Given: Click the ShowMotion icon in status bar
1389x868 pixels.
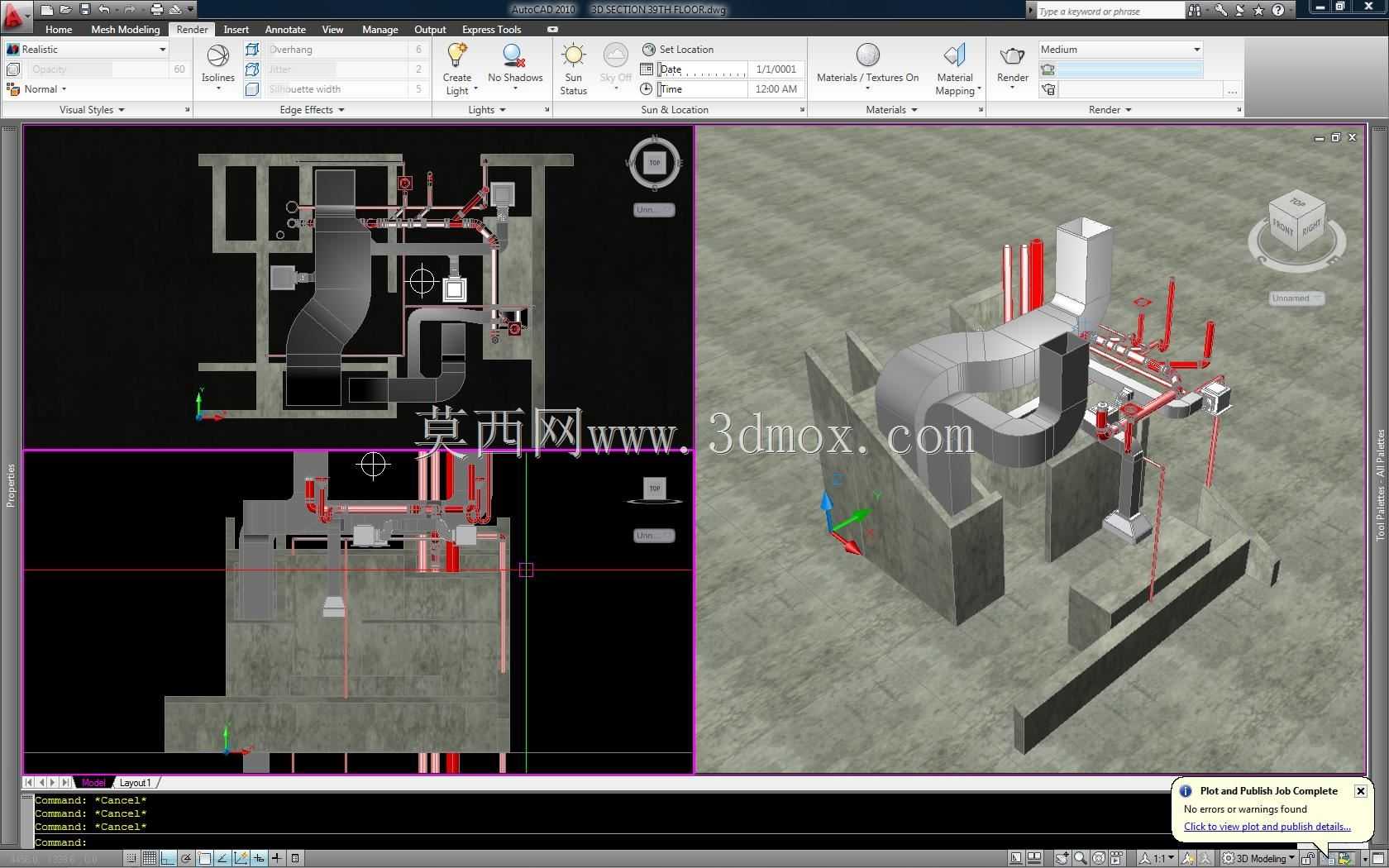Looking at the screenshot, I should [x=1116, y=858].
